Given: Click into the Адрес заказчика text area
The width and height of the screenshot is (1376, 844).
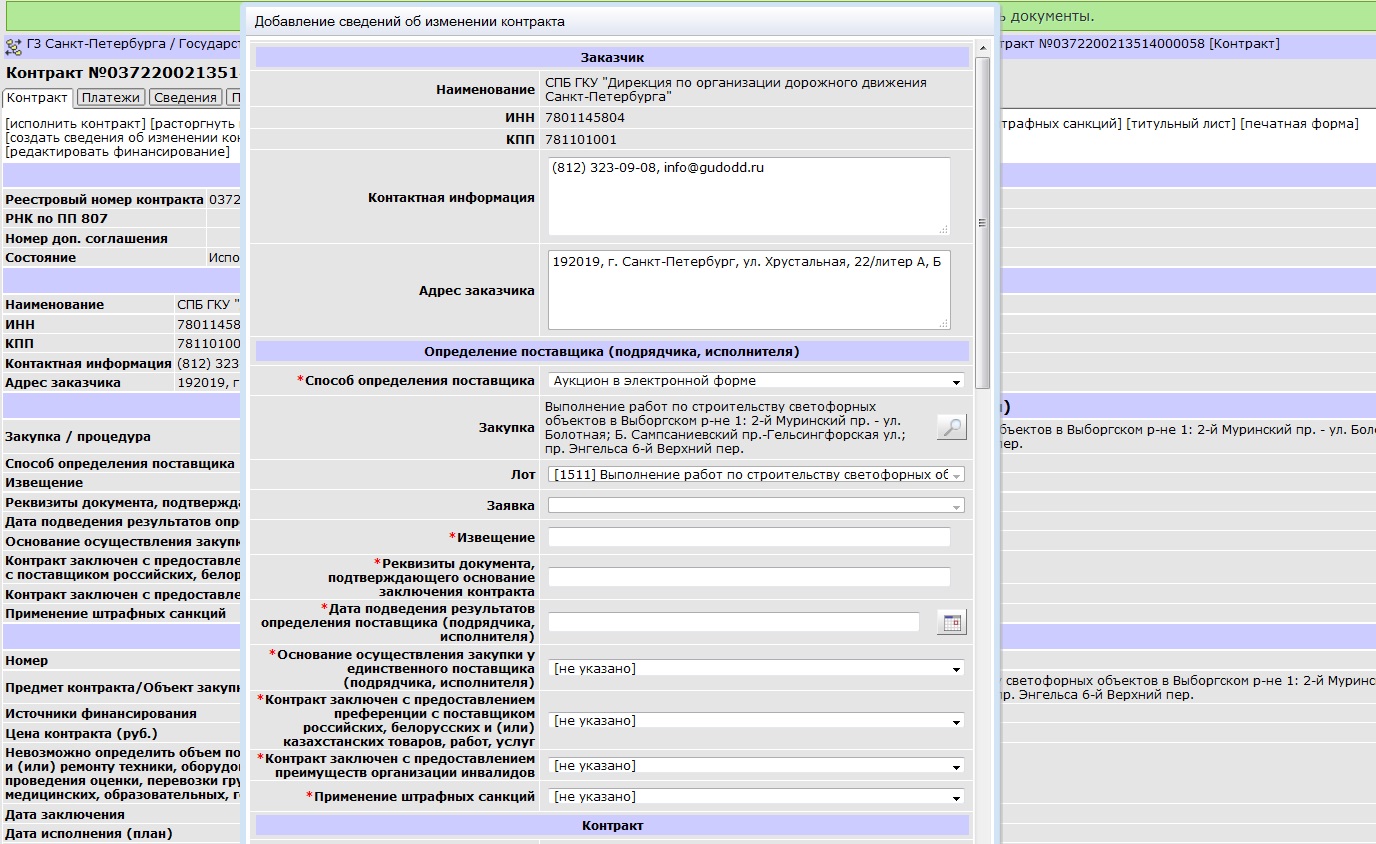Looking at the screenshot, I should pos(749,290).
